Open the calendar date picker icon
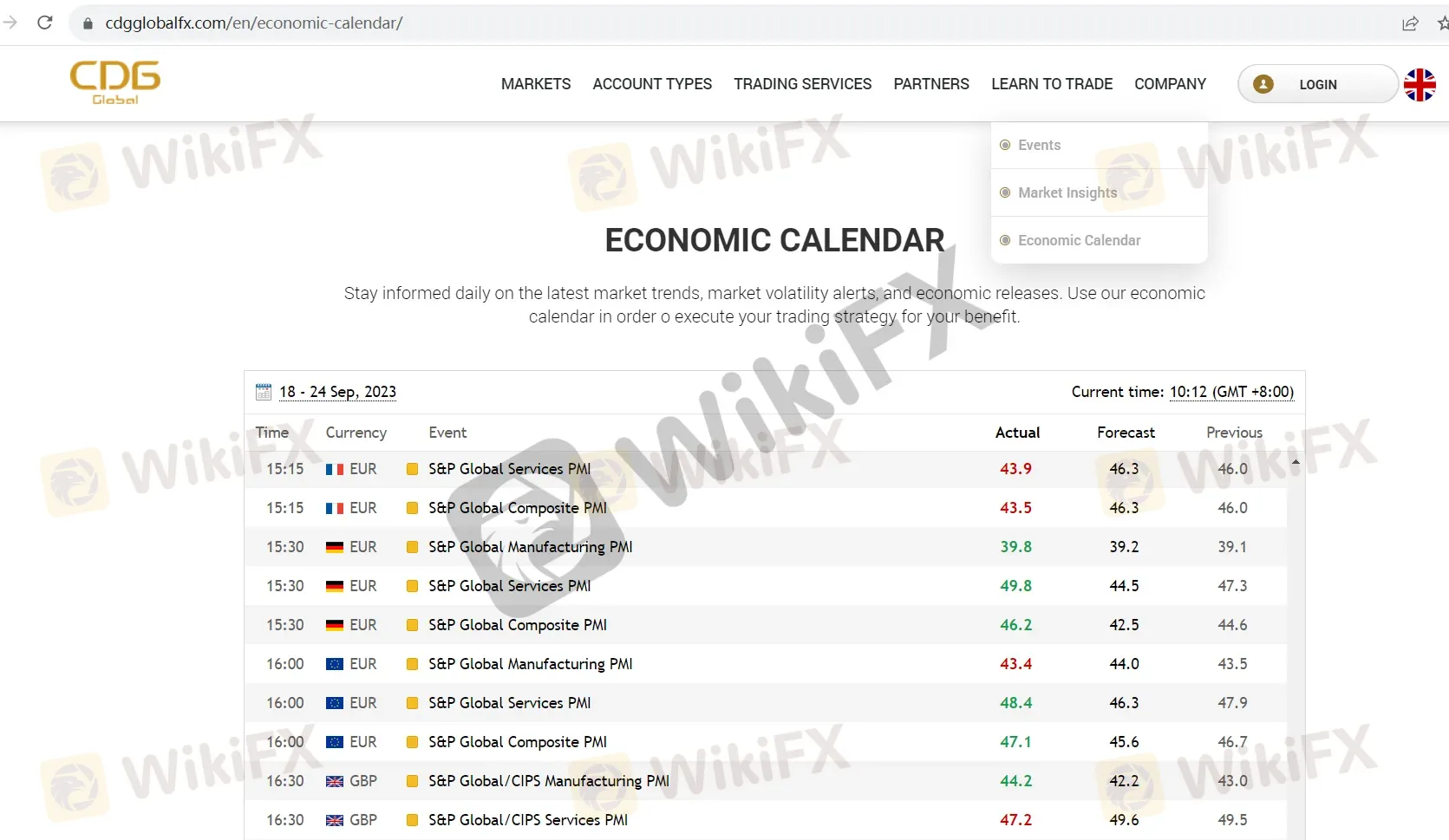Screen dimensions: 1449x840 pos(264,392)
